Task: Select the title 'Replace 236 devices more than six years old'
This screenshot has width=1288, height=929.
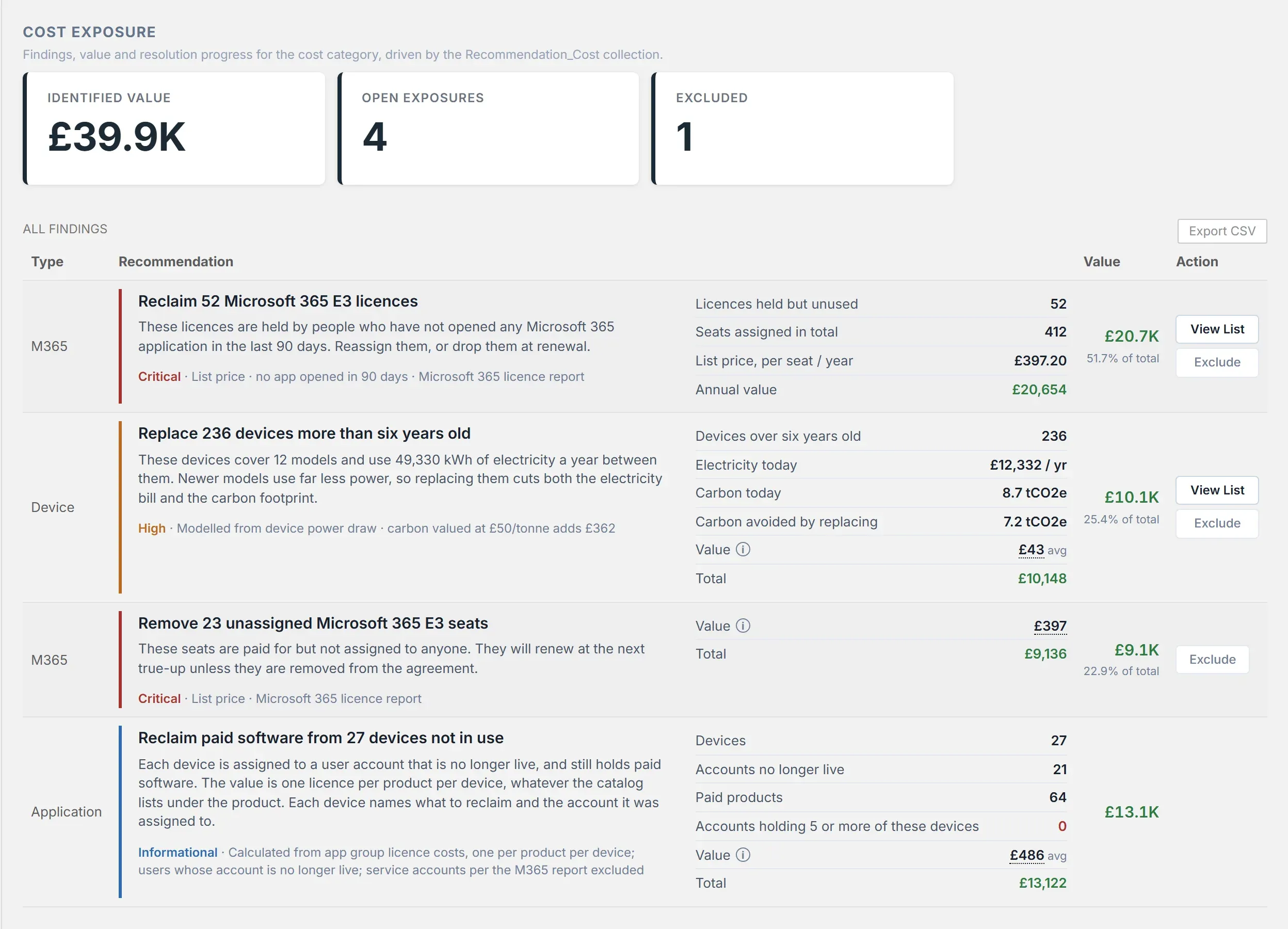Action: click(x=304, y=433)
